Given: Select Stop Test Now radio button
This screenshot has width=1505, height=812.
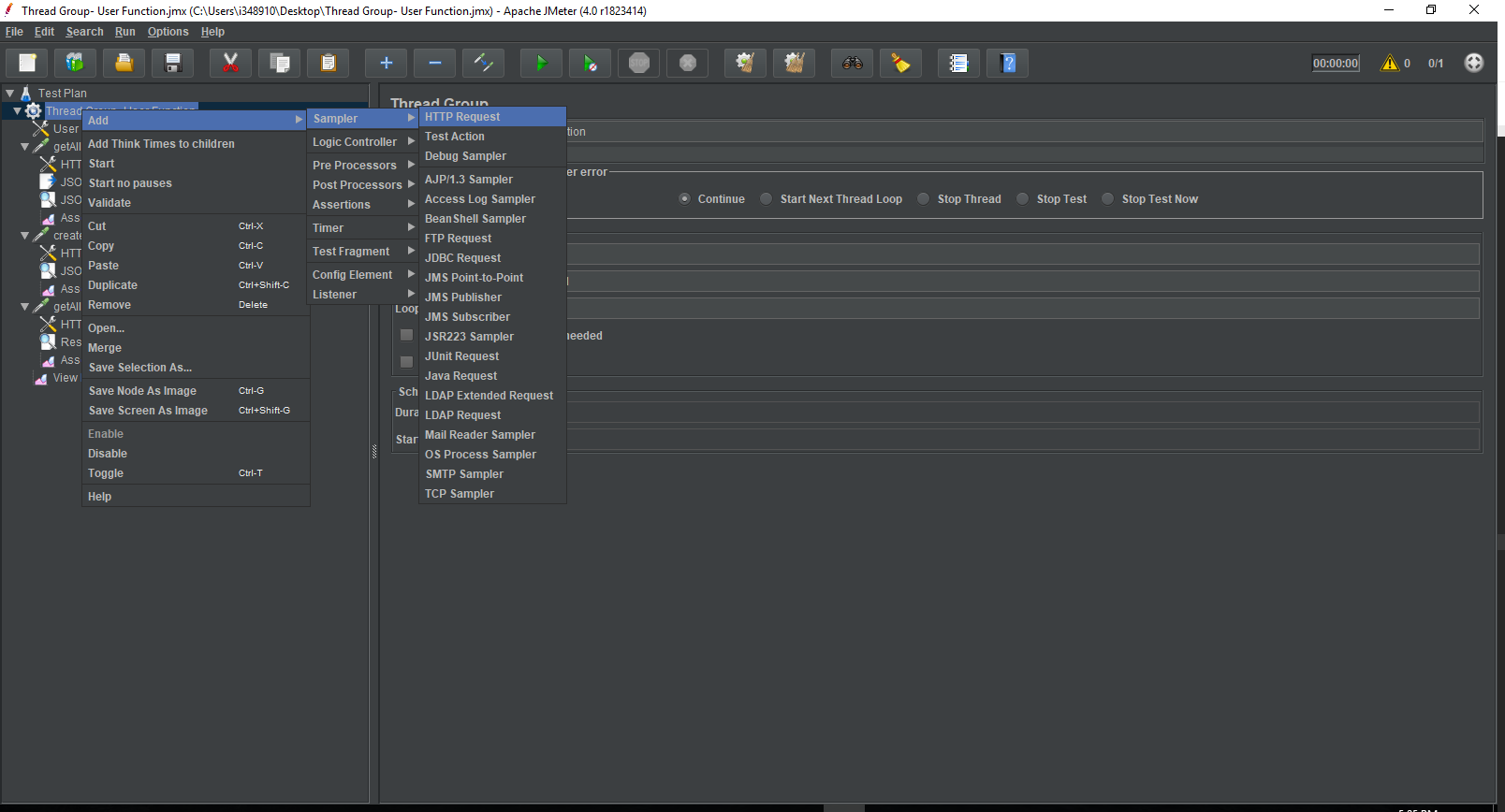Looking at the screenshot, I should click(x=1108, y=198).
